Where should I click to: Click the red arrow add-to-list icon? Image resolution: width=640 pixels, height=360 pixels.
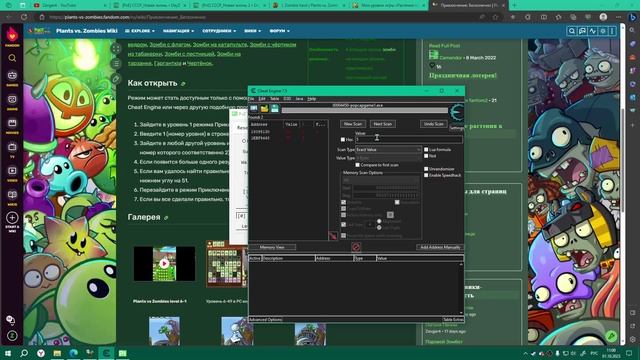333,236
